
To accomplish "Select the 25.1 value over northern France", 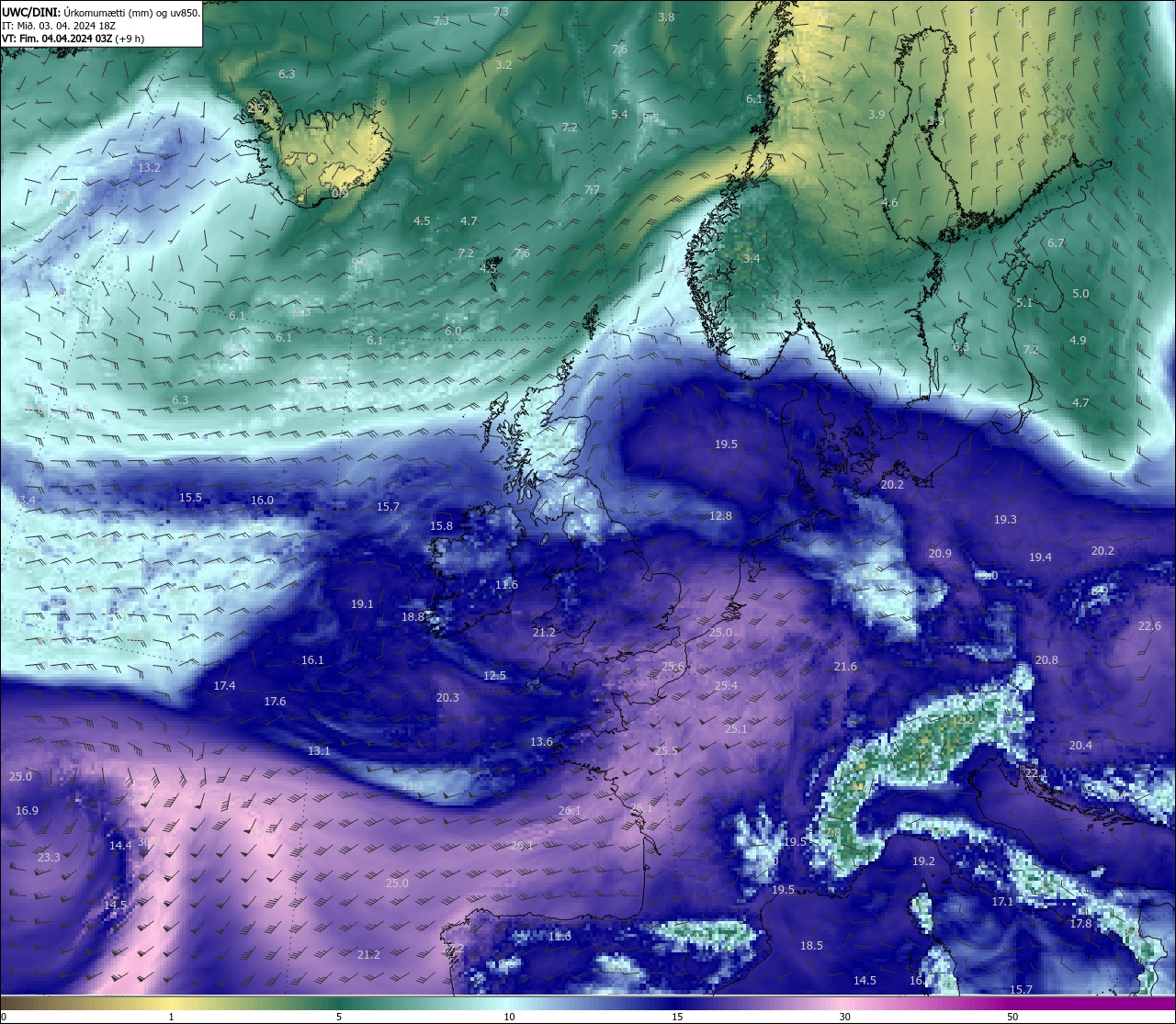I will click(736, 729).
